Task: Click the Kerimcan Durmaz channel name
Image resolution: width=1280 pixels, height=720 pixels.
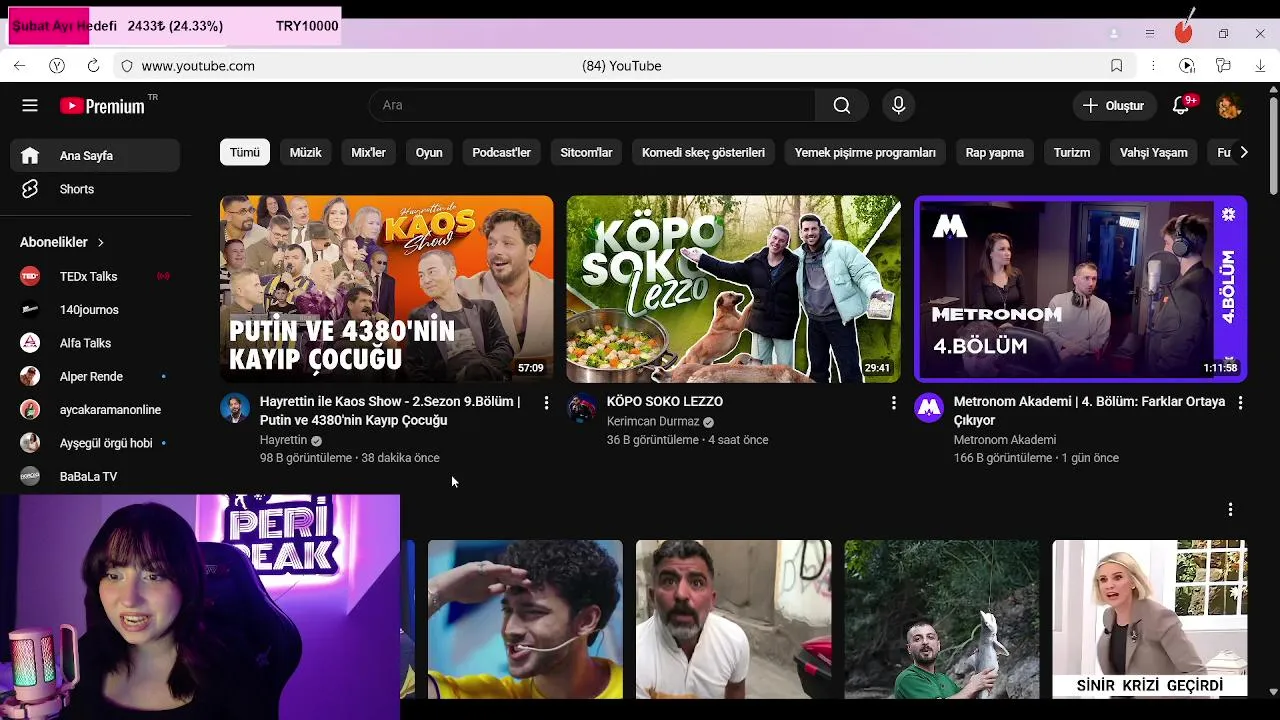Action: tap(653, 421)
